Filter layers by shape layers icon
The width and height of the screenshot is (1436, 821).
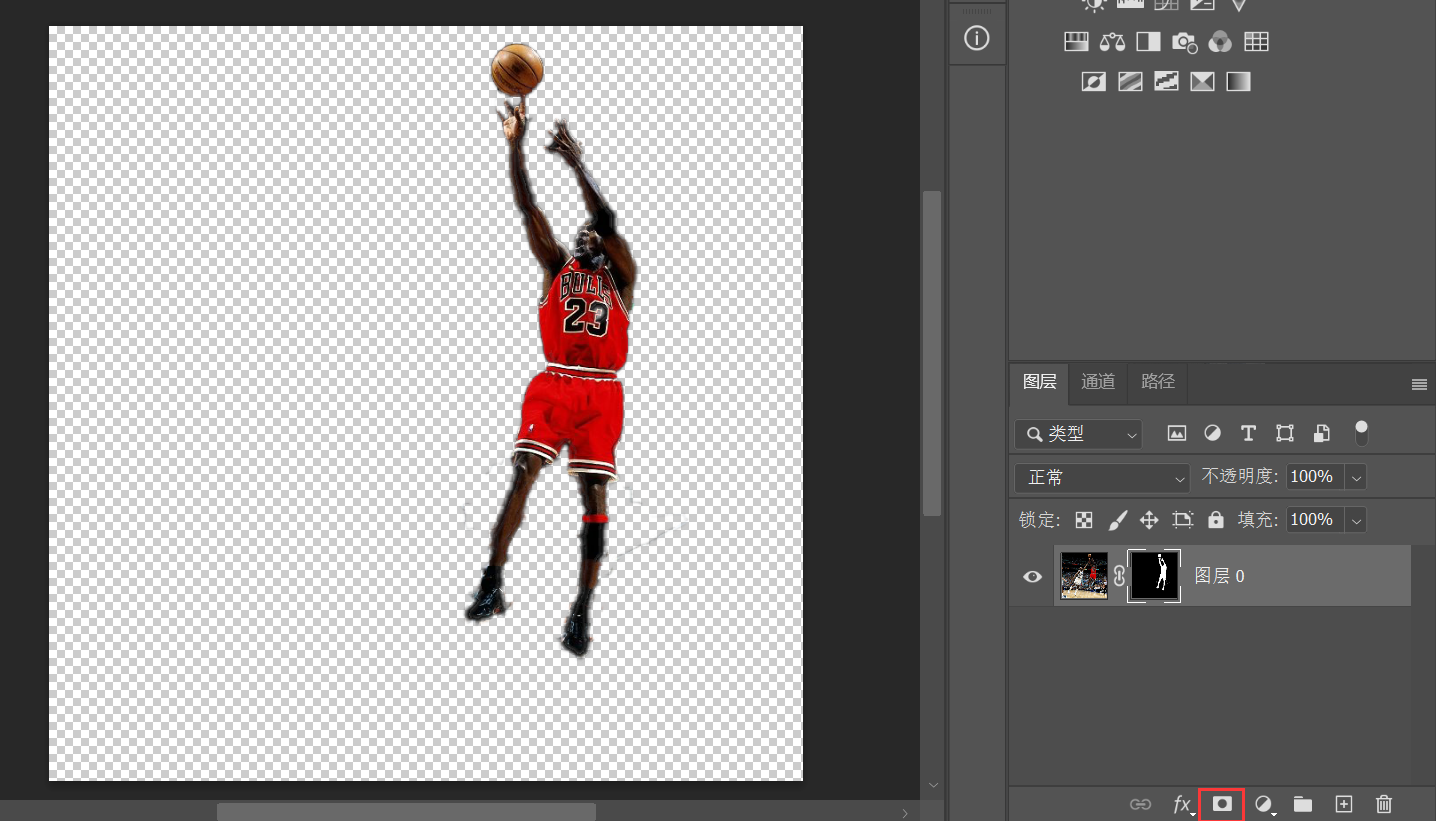coord(1285,433)
